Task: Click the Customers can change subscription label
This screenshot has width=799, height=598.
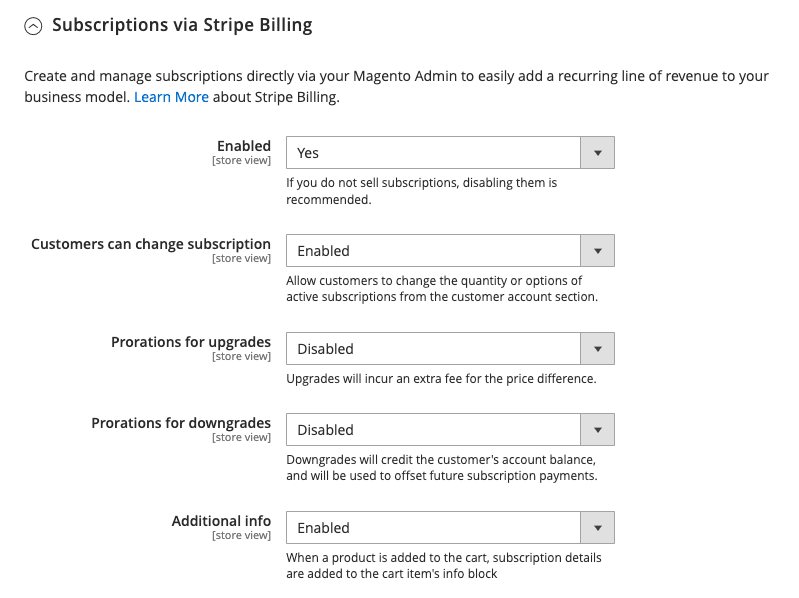Action: click(x=151, y=244)
